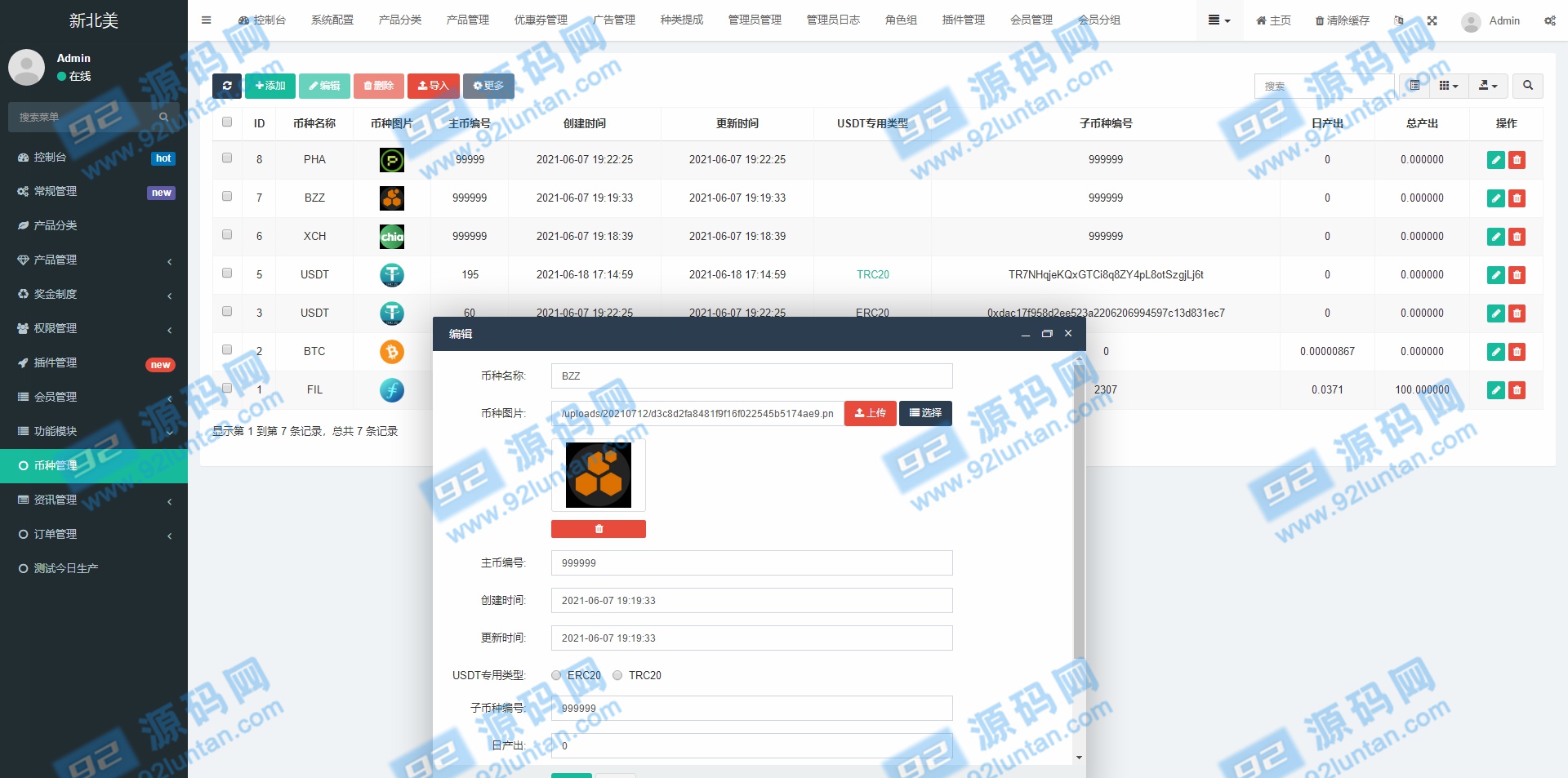Edit the FIL row with the pencil icon
1568x778 pixels.
[x=1496, y=390]
